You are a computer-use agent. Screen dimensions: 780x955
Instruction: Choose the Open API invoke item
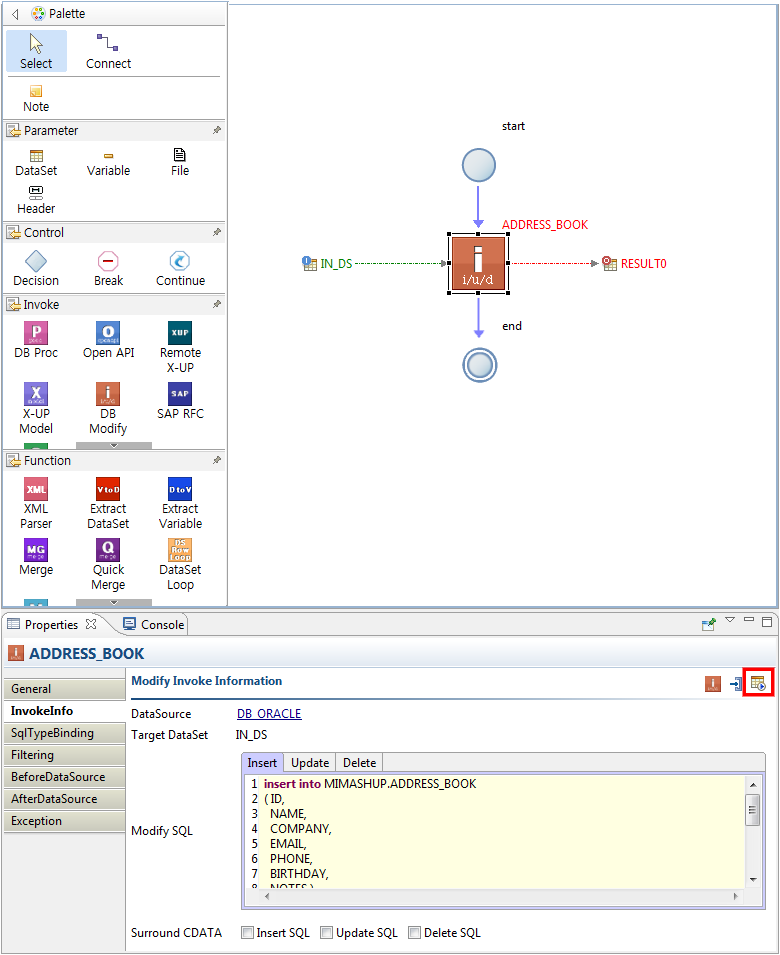(x=108, y=340)
